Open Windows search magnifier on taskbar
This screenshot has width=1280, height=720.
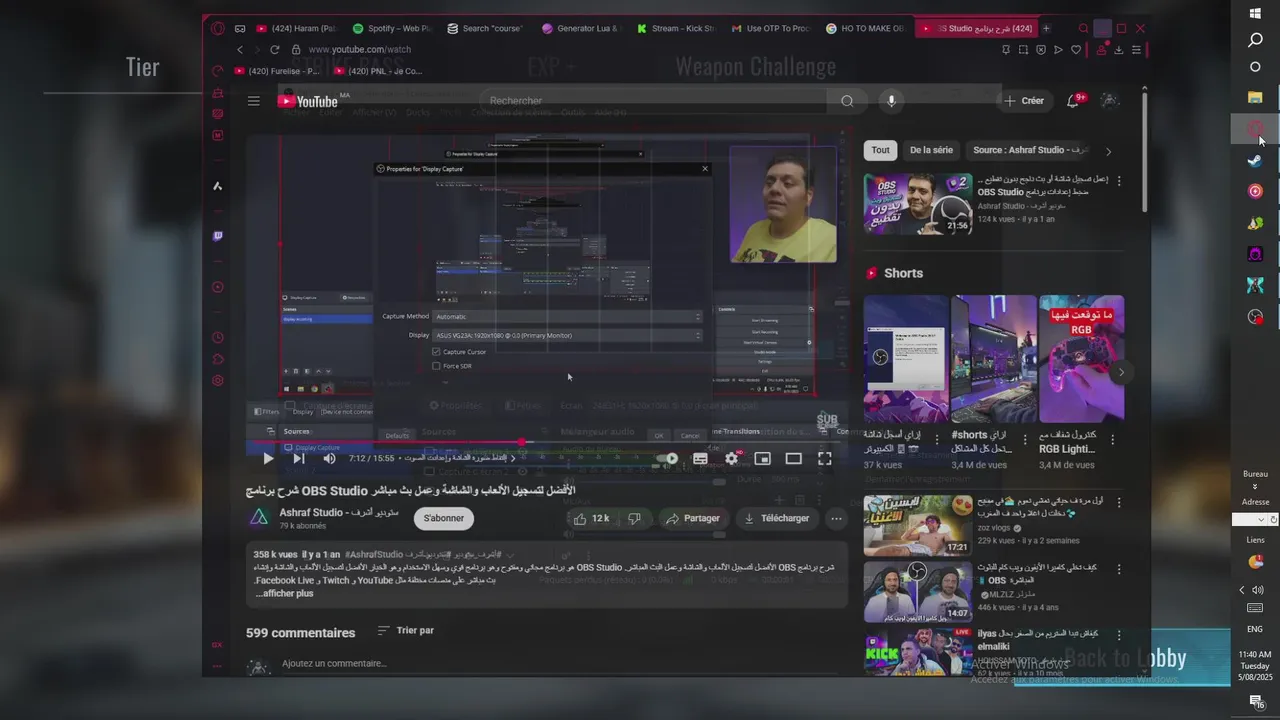[1256, 40]
